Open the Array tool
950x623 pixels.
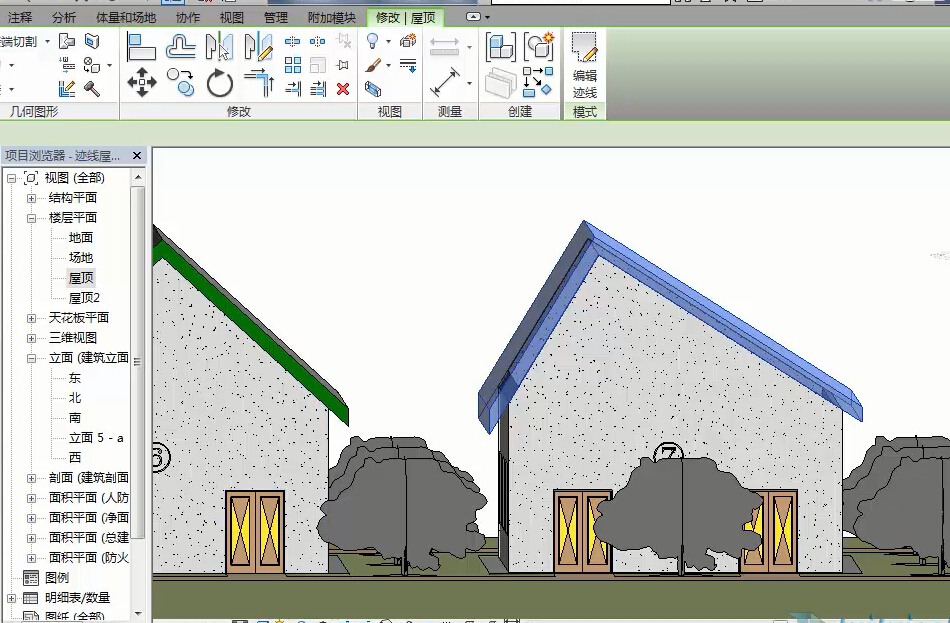point(293,65)
